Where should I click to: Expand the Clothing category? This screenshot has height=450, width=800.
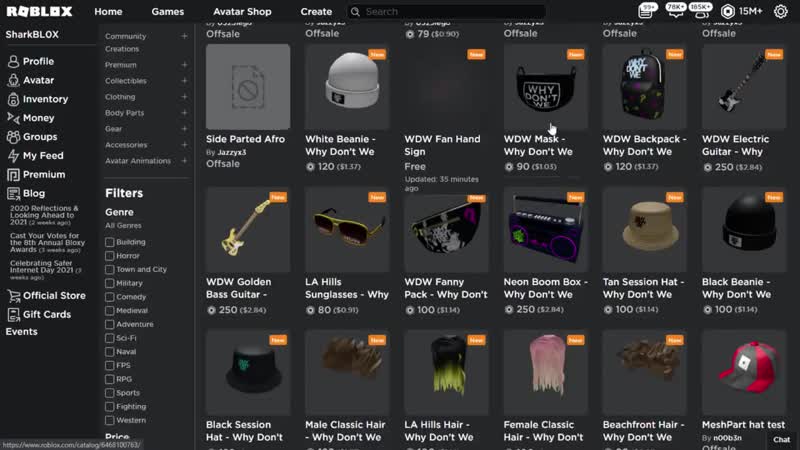184,97
